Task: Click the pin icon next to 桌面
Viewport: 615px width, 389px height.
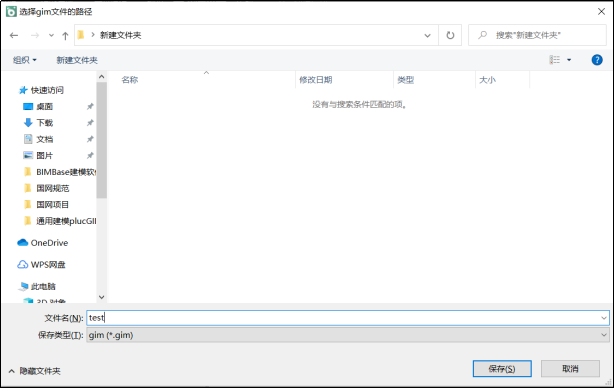Action: tap(90, 106)
